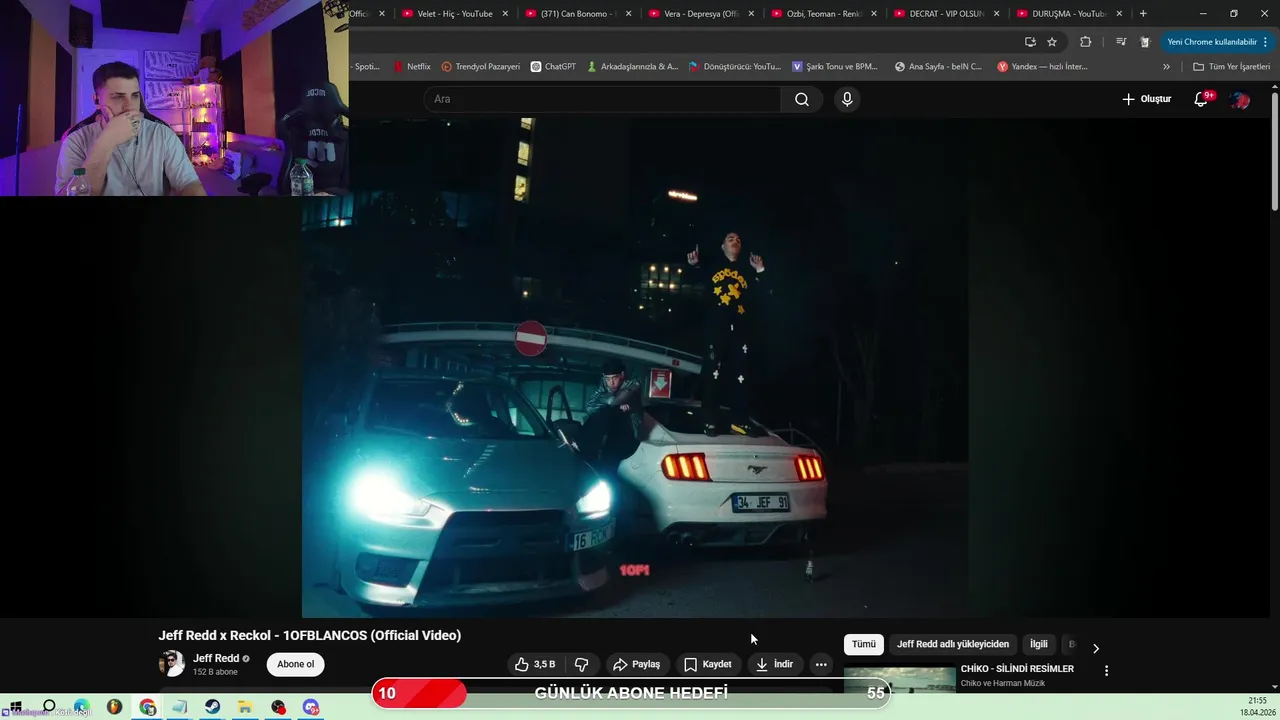
Task: Click the Ara search input field
Action: (603, 99)
